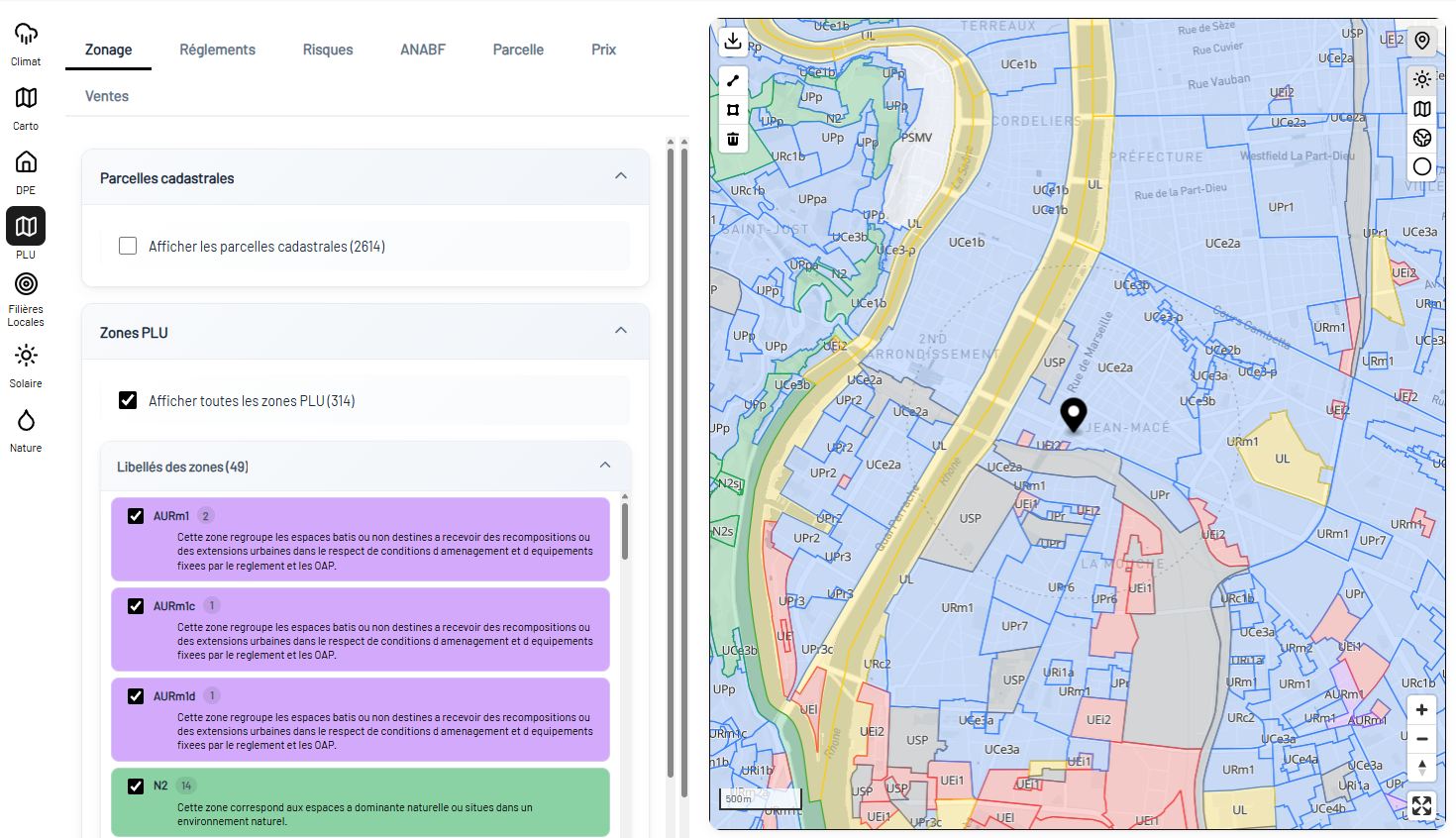Click the 2ND ARRONDISSEMENT map label
Image resolution: width=1456 pixels, height=838 pixels.
(933, 347)
